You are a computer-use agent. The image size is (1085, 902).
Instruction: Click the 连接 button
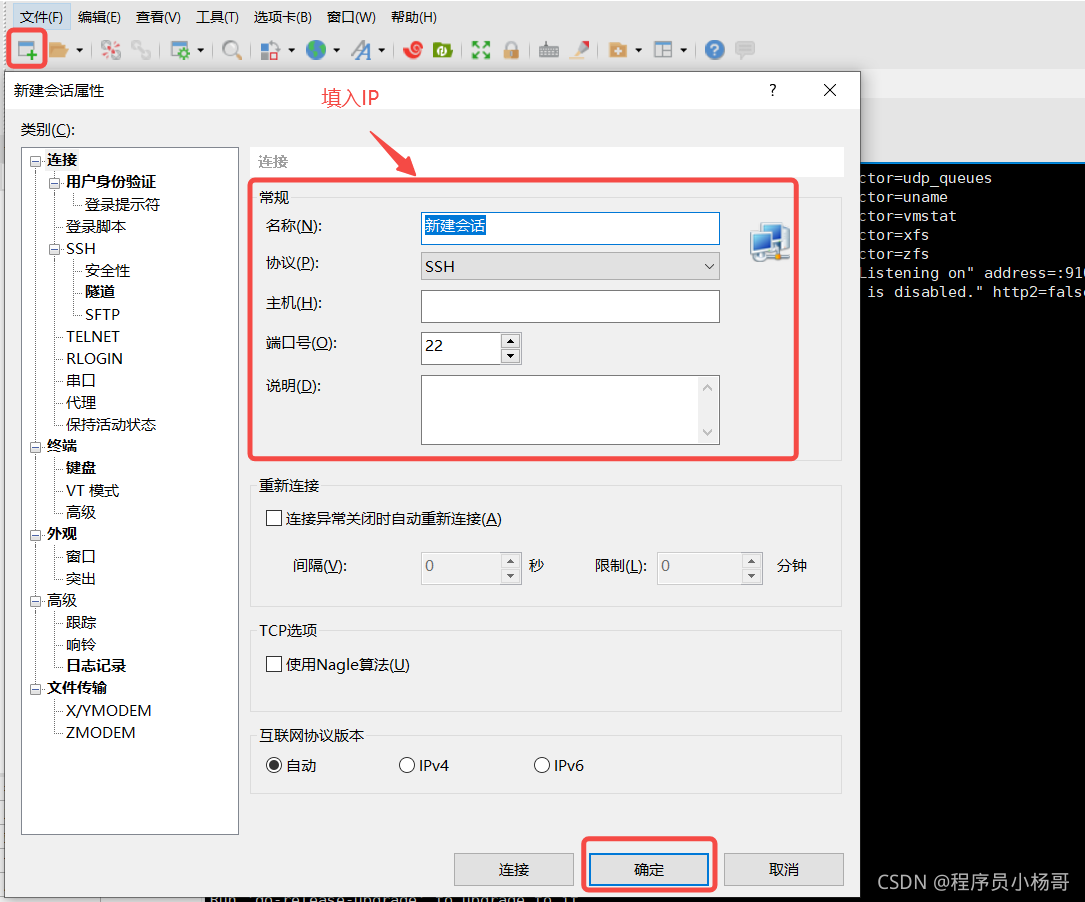coord(513,869)
